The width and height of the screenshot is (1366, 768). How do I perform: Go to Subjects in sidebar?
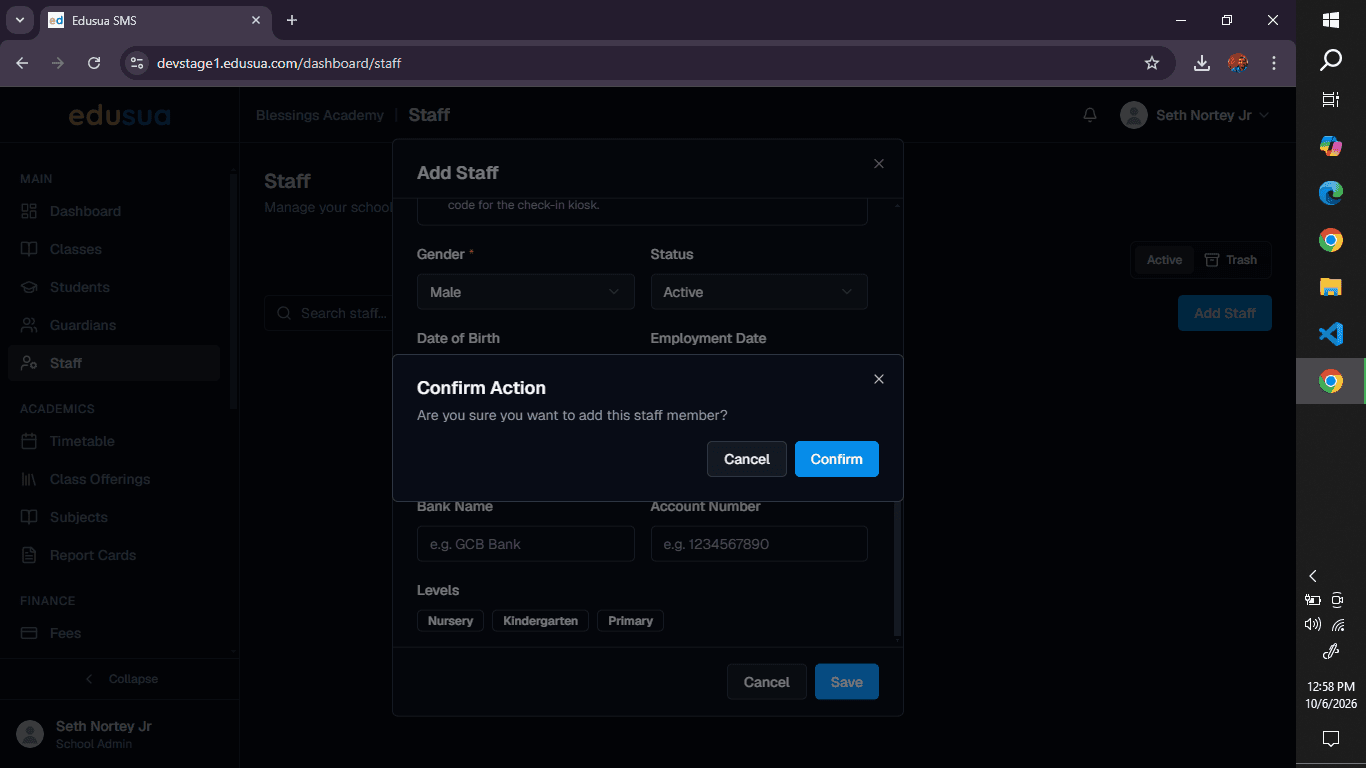coord(114,517)
